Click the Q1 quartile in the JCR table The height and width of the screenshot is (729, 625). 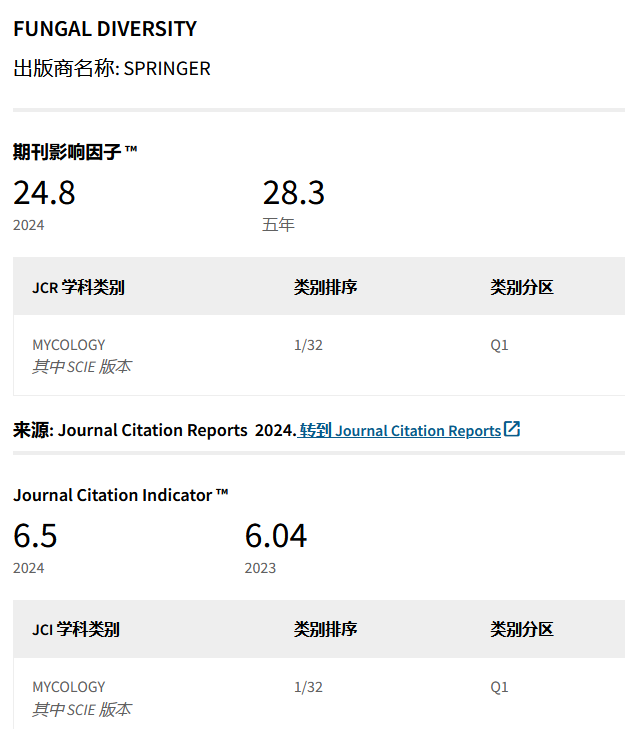pyautogui.click(x=499, y=345)
